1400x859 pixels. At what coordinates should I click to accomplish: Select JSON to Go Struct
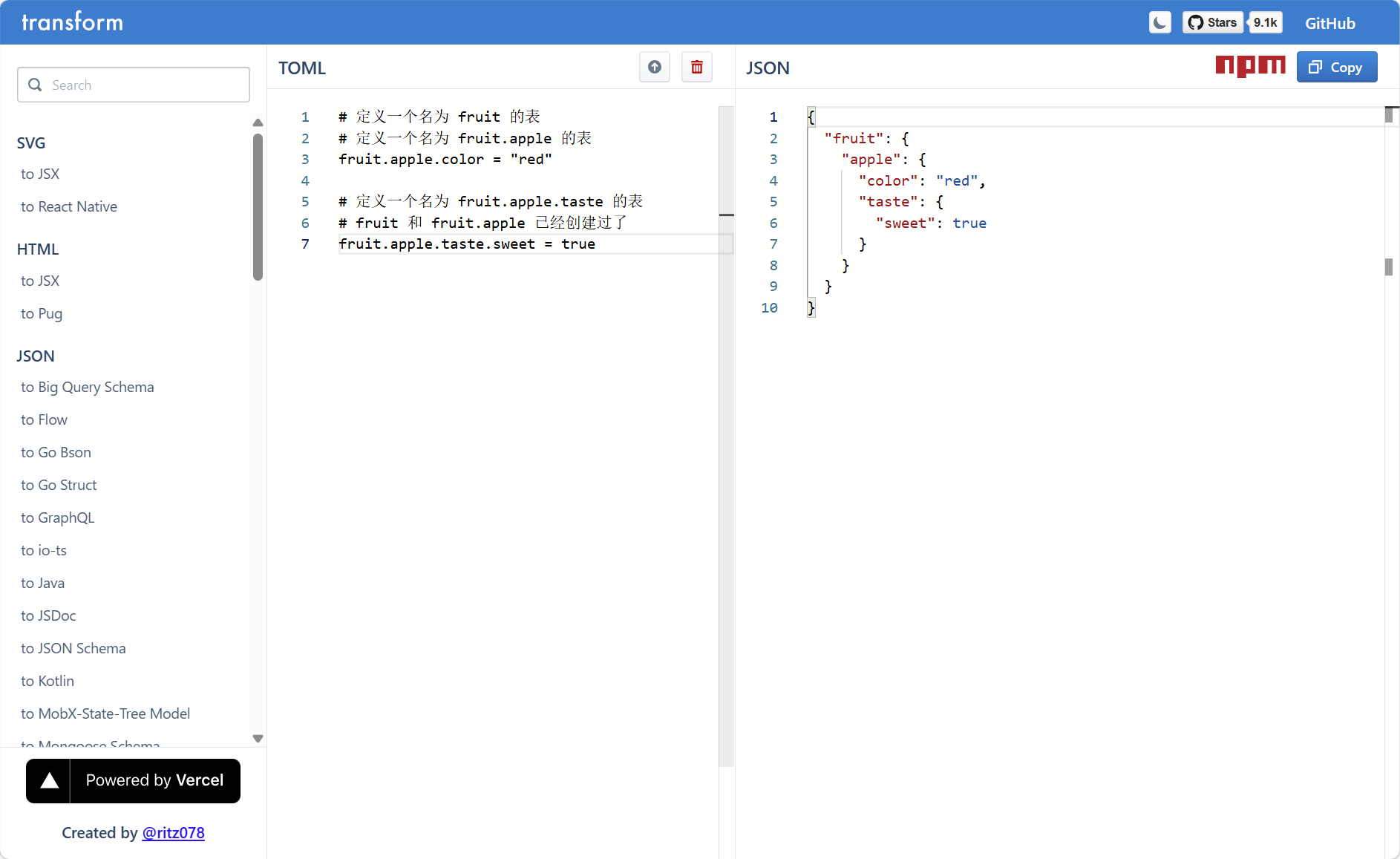click(x=59, y=486)
